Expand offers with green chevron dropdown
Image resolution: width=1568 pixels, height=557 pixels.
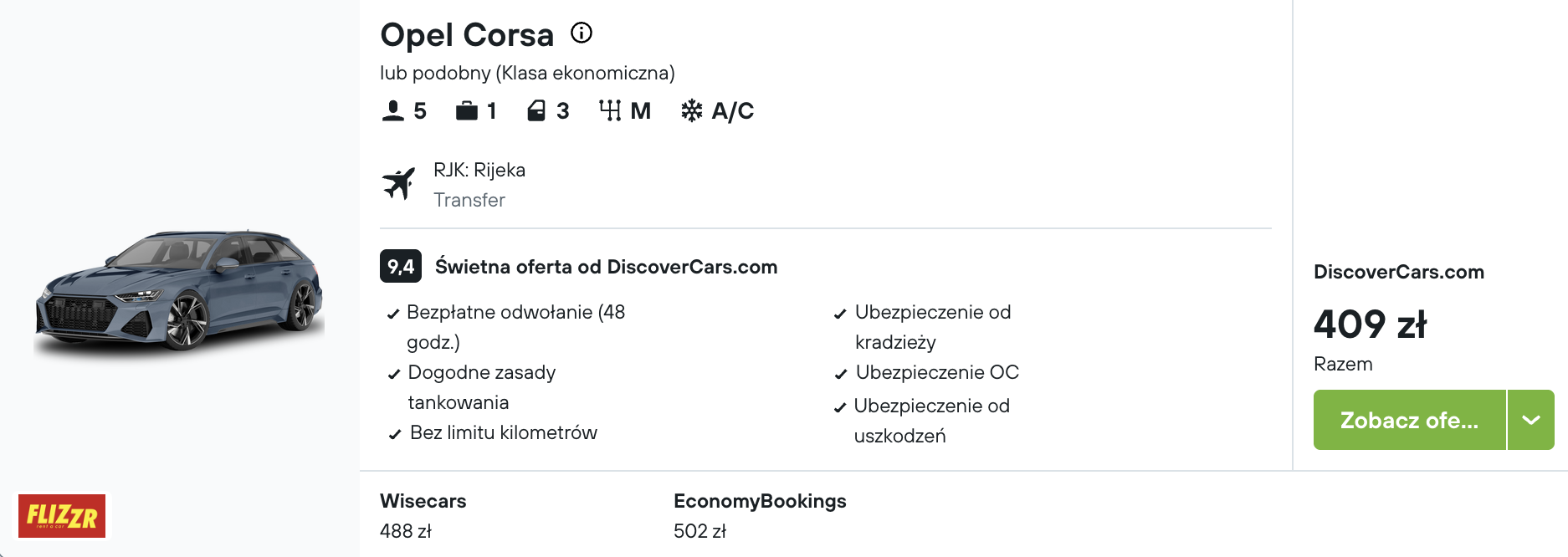pos(1531,420)
